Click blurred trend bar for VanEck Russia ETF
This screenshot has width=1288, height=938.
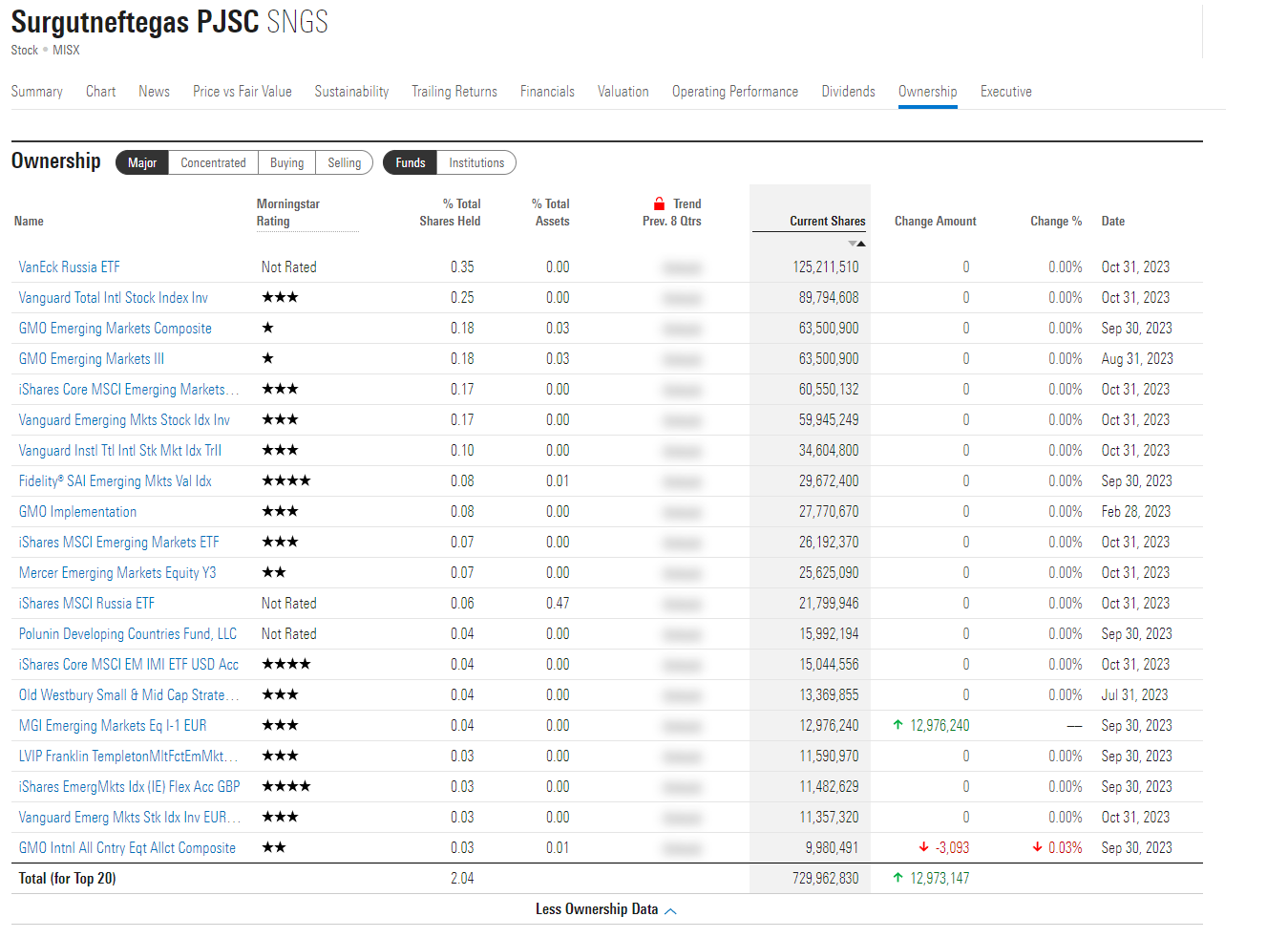coord(682,268)
